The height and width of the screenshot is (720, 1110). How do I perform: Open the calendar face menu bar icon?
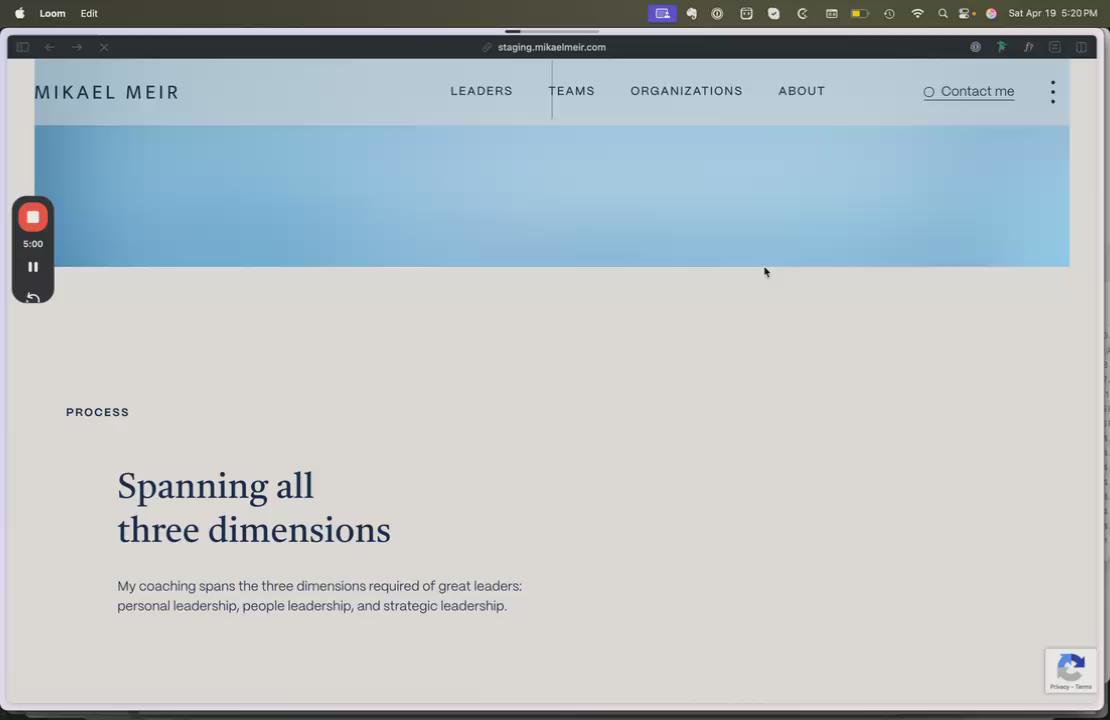click(746, 13)
